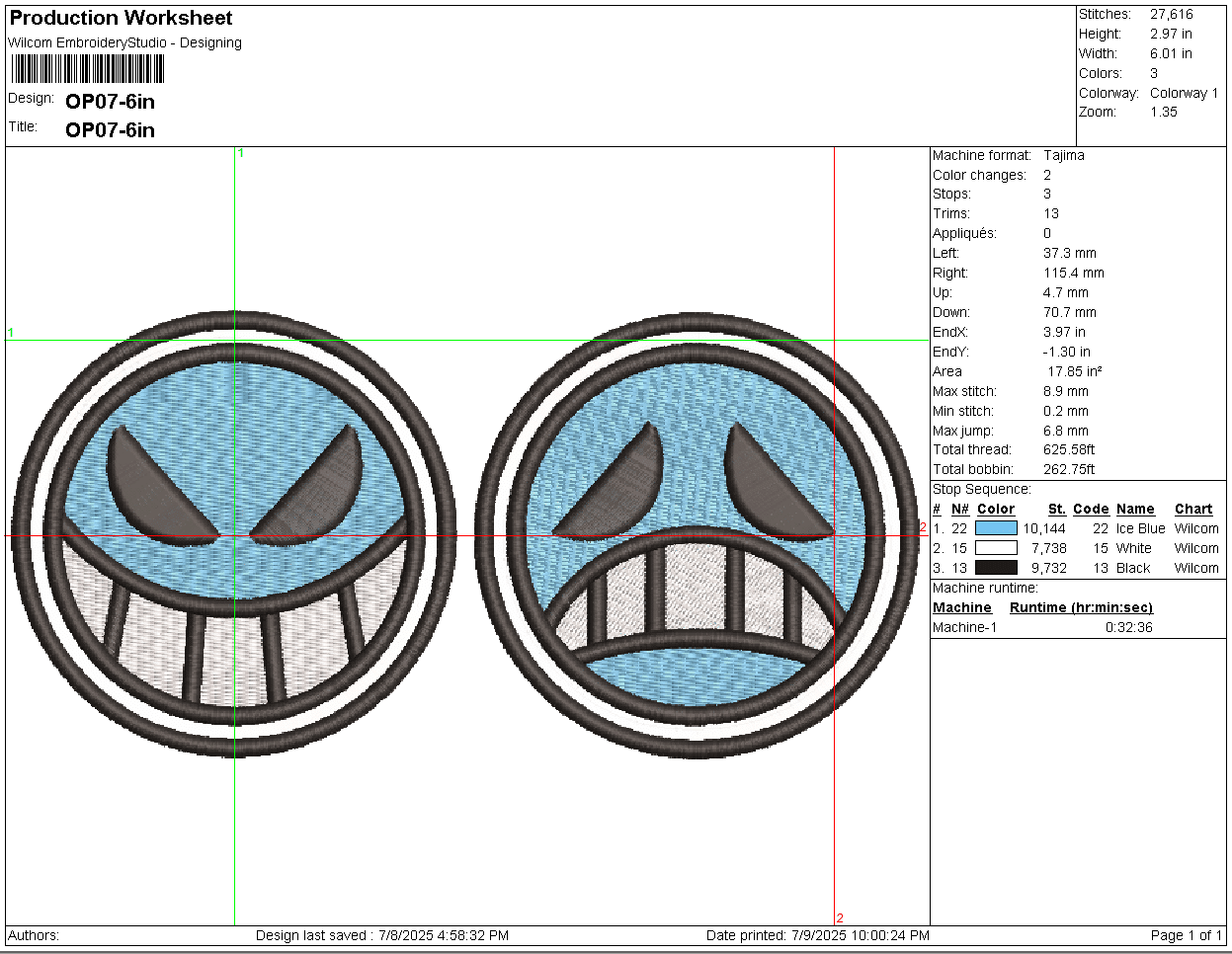Click the runtime 0:32:36 value
Viewport: 1232px width, 954px height.
tap(1129, 627)
